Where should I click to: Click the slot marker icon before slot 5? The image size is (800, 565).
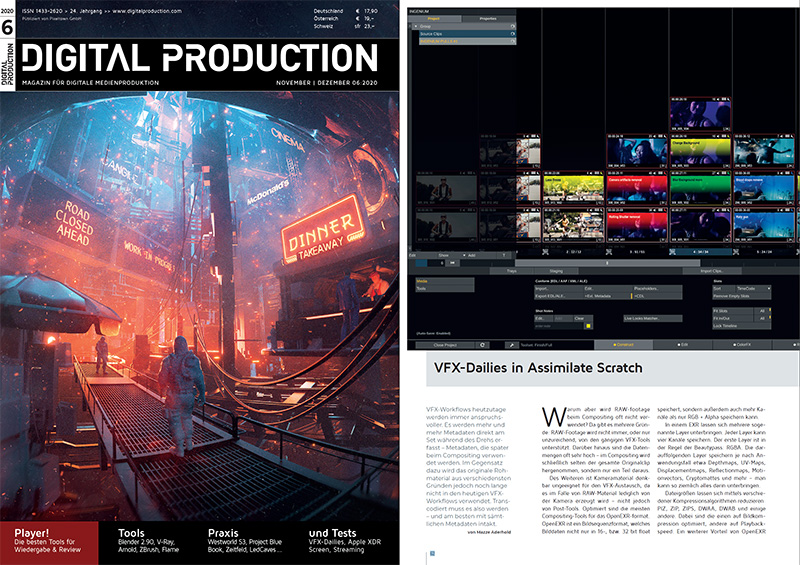click(x=736, y=252)
